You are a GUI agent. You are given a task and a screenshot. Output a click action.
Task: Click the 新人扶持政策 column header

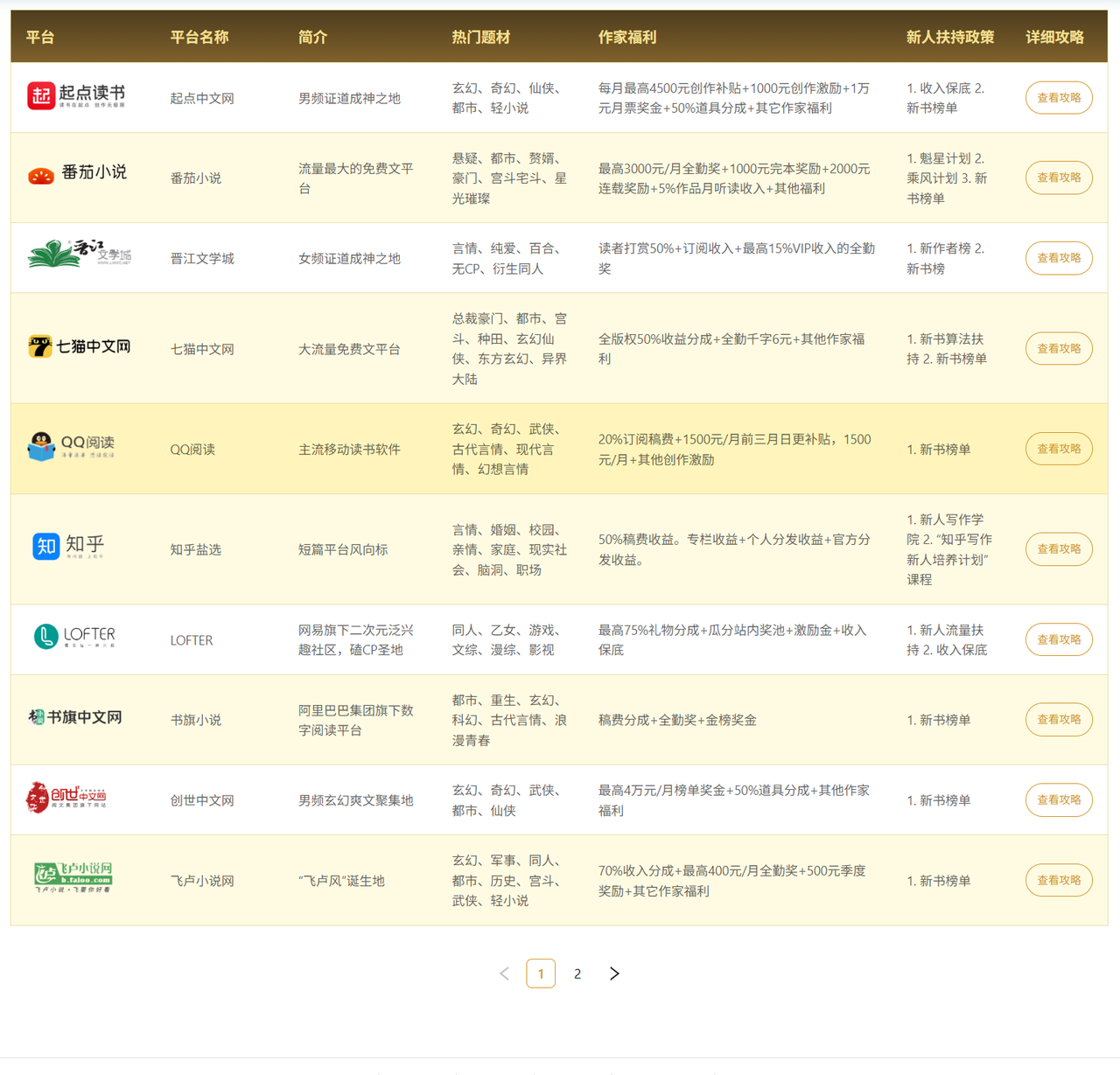[x=950, y=37]
